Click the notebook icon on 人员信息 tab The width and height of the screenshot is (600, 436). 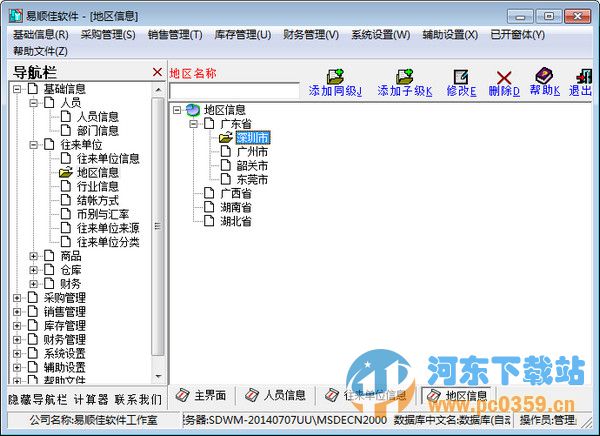(x=252, y=395)
